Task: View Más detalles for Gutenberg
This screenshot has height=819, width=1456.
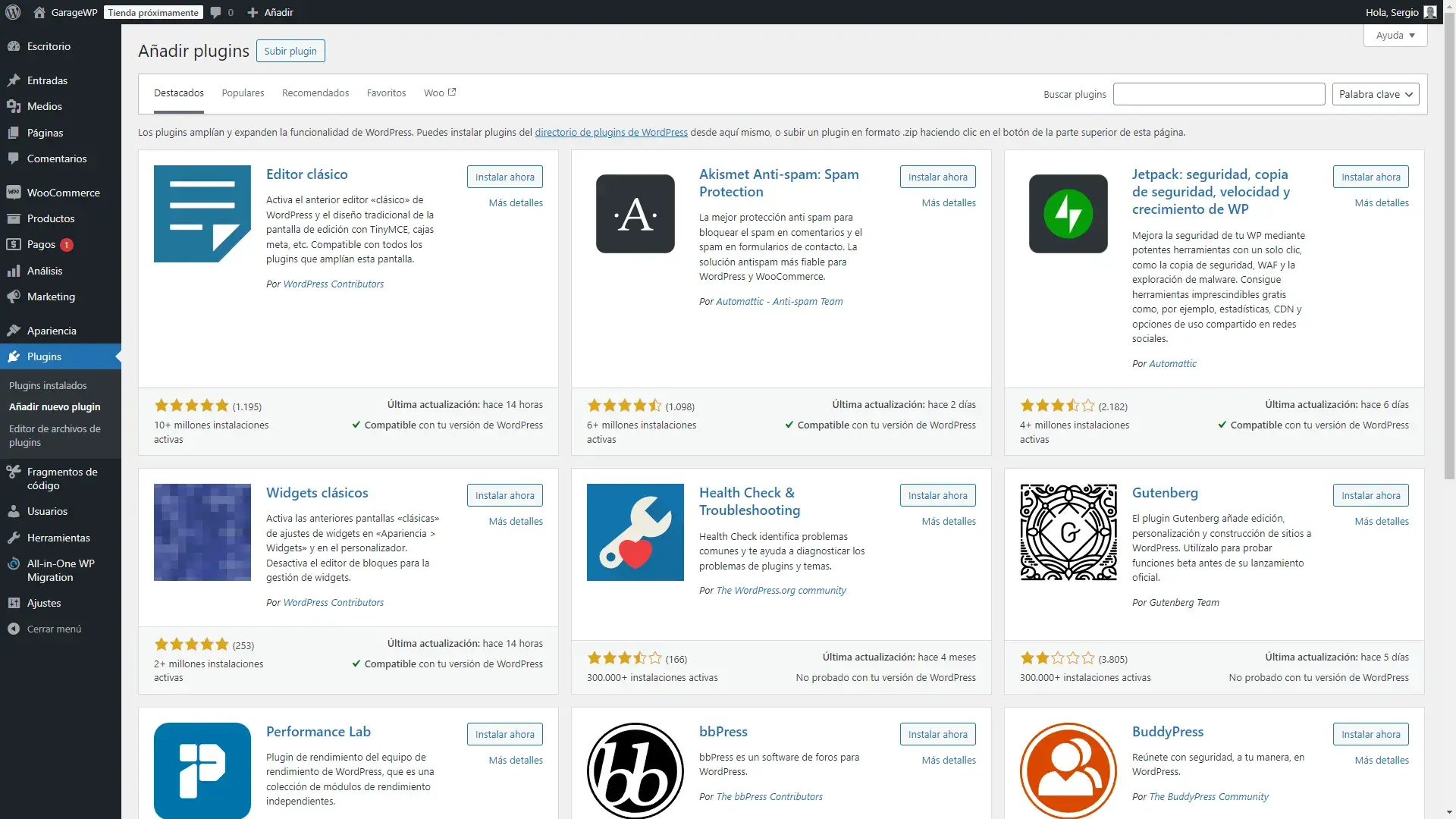Action: tap(1382, 521)
